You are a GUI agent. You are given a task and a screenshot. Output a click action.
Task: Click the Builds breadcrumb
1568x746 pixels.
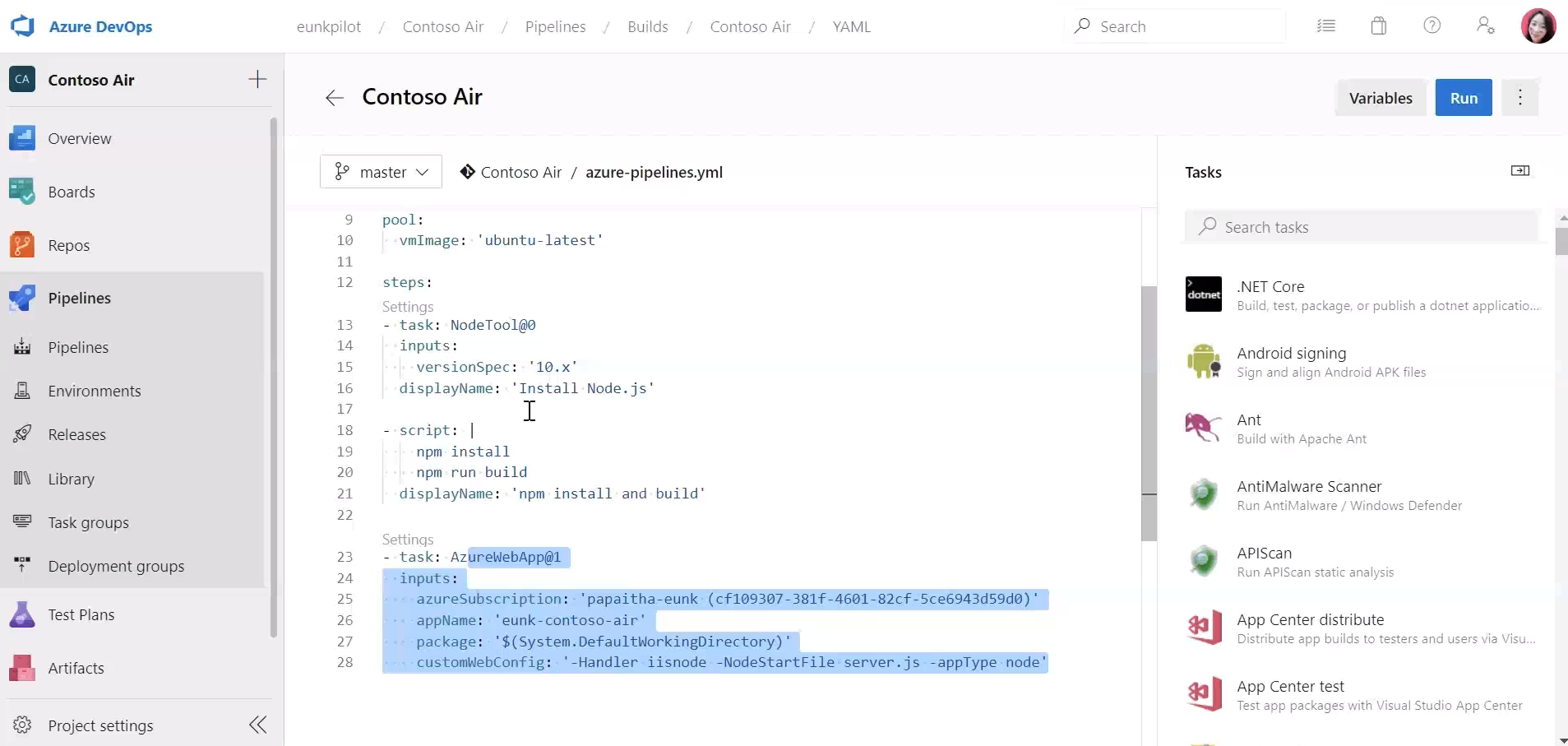pos(648,26)
